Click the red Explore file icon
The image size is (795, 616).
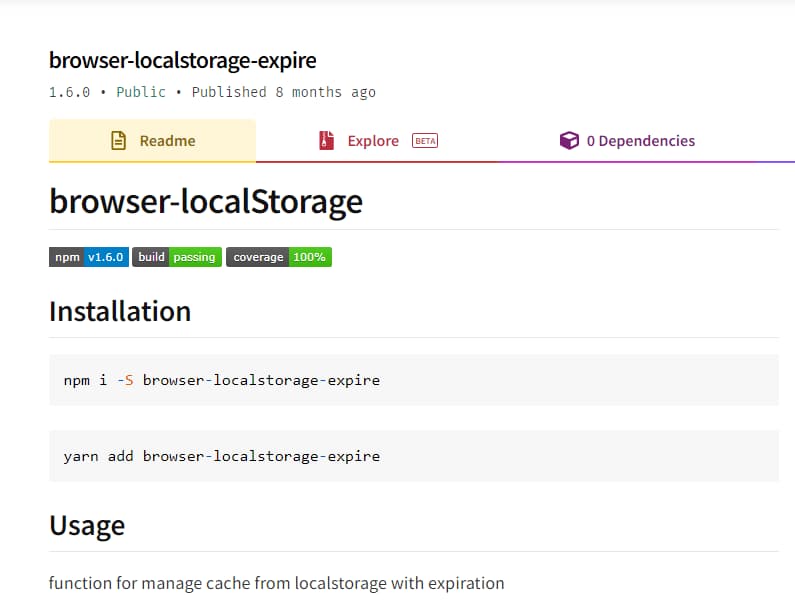[327, 140]
